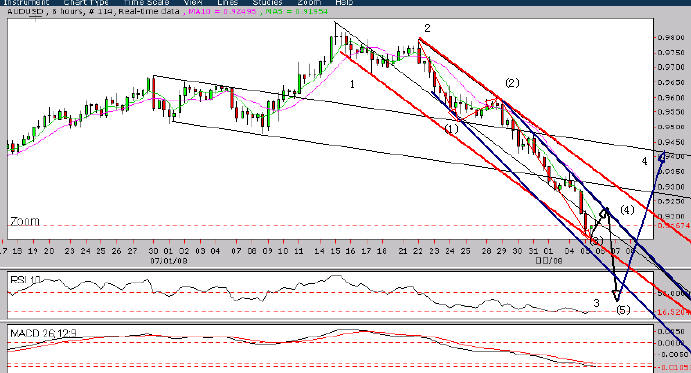Click the 0.9800 price axis label
691x373 pixels.
(671, 38)
